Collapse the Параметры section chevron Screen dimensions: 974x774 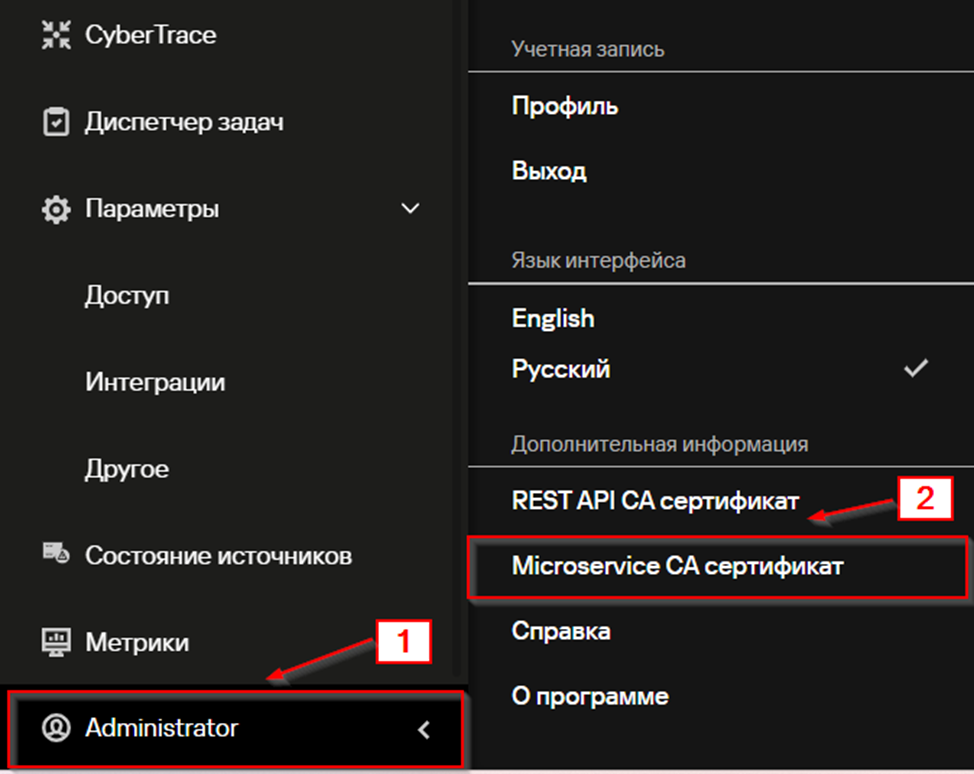410,209
